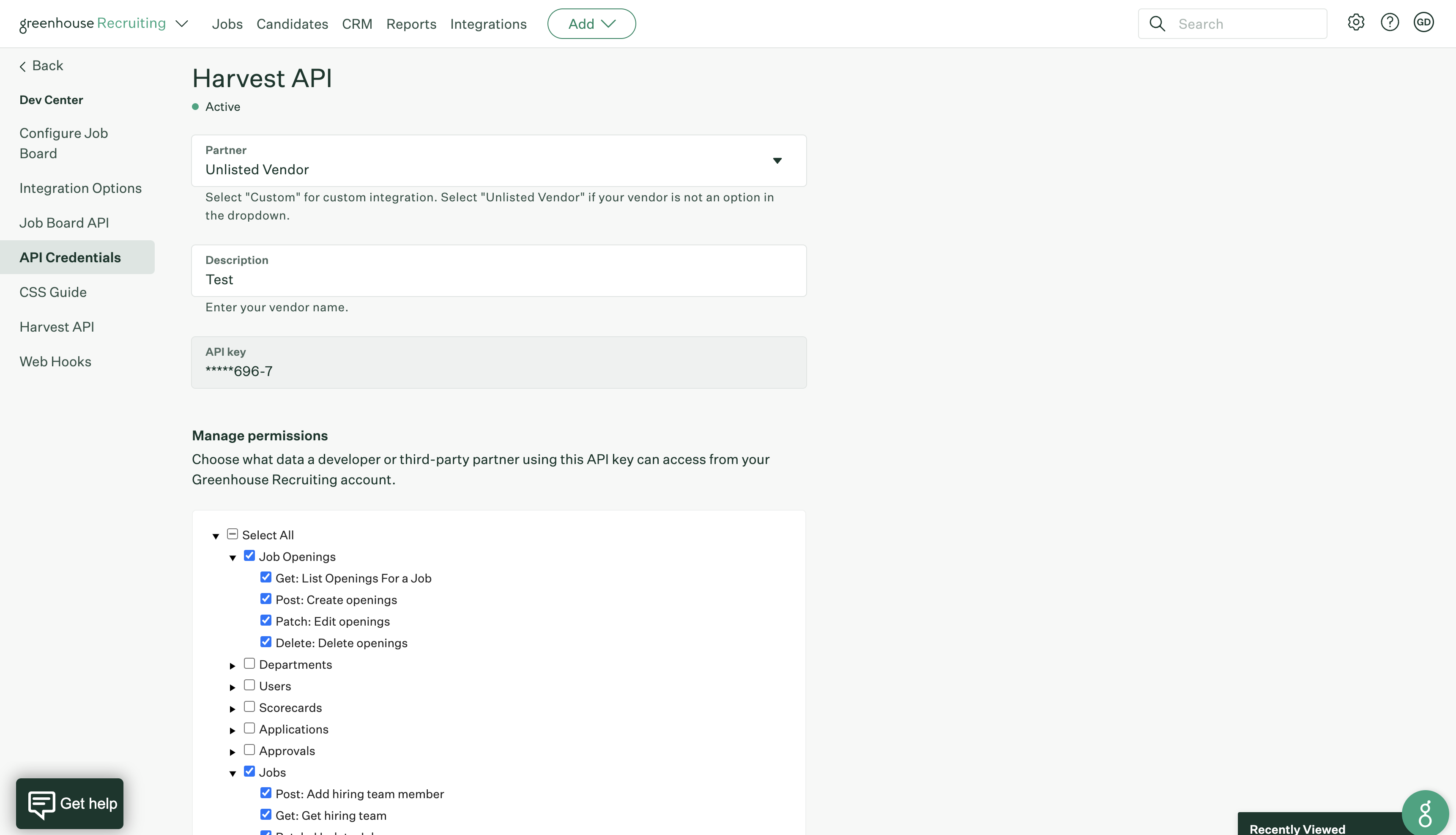
Task: Uncheck Post: Add hiring team member
Action: coord(266,793)
